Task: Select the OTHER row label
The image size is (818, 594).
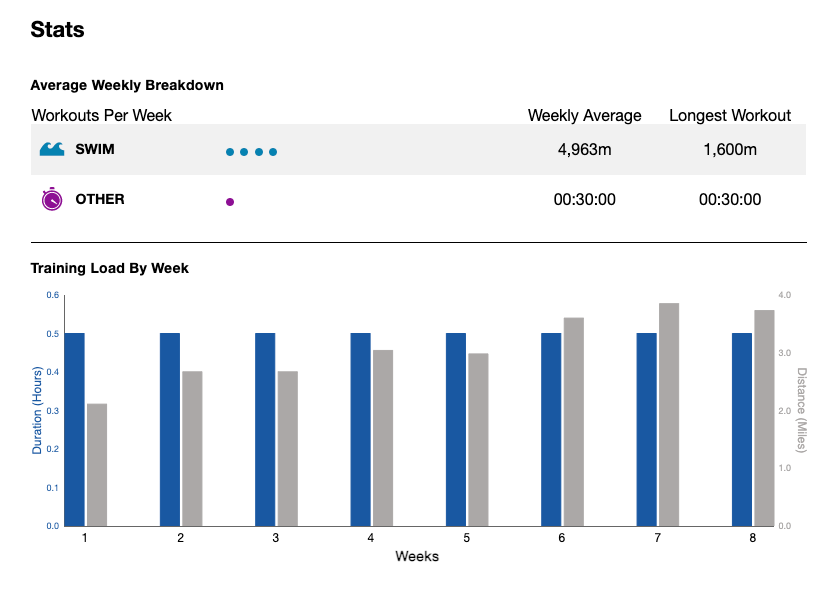Action: [100, 199]
